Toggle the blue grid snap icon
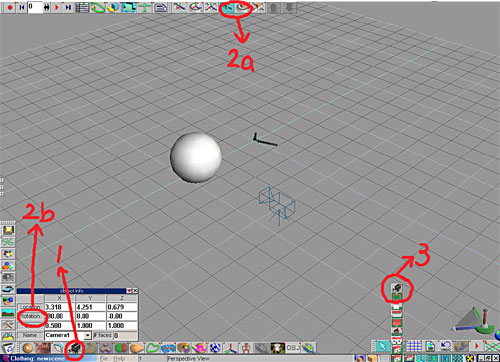 [414, 347]
